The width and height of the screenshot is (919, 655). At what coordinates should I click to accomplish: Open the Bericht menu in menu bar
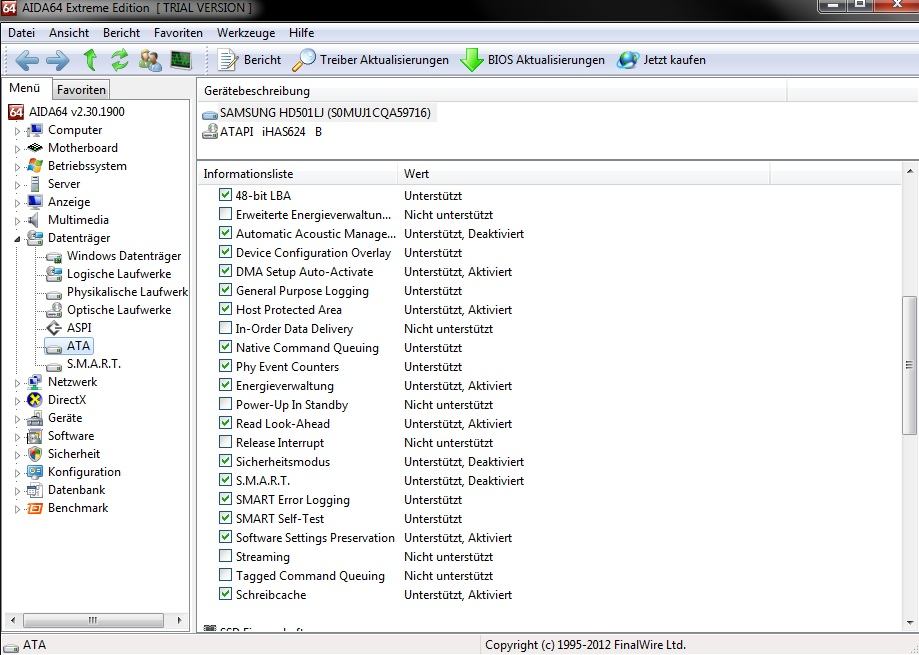coord(121,33)
